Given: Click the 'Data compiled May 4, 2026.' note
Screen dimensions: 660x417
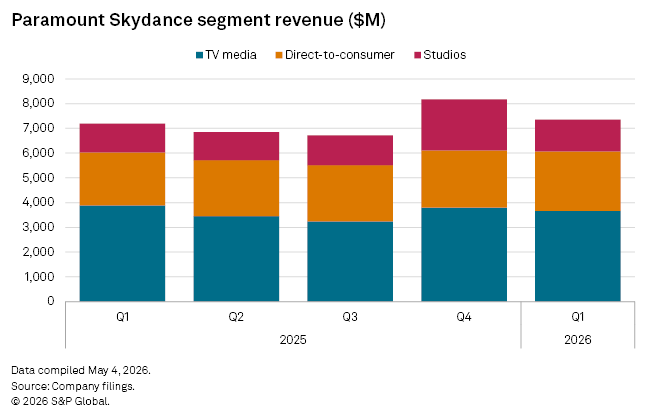Looking at the screenshot, I should pos(81,370).
